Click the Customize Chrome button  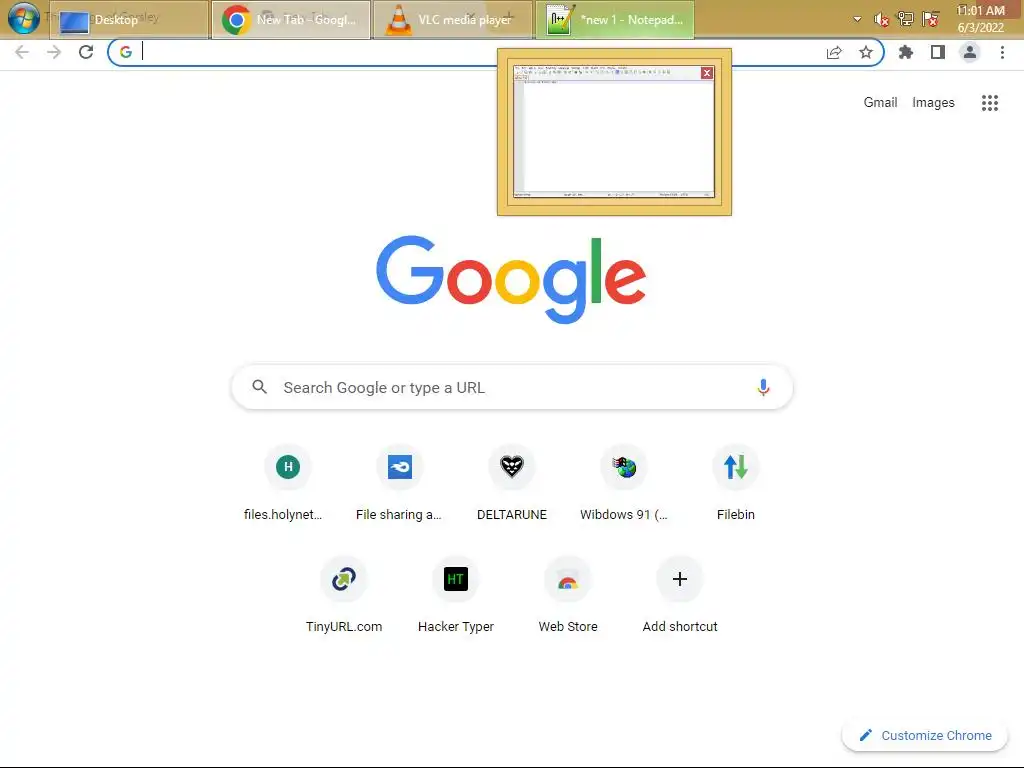click(925, 735)
